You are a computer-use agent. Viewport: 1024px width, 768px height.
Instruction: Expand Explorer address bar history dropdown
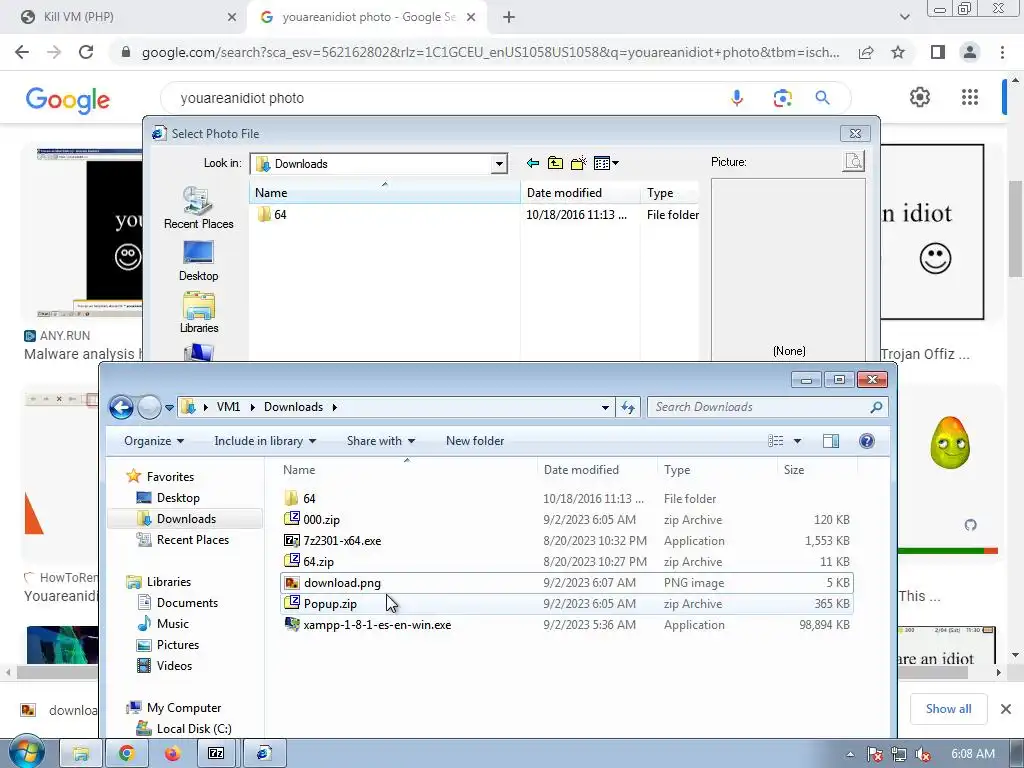605,408
